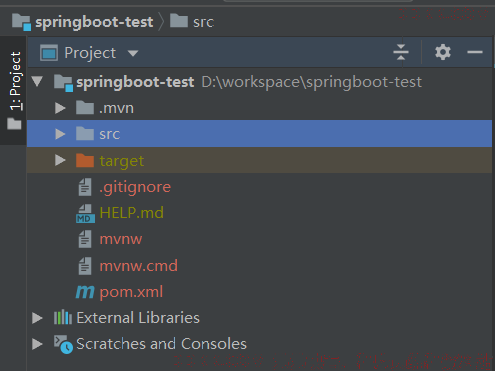
Task: Click the MD icon next to HELP.md
Action: point(85,213)
